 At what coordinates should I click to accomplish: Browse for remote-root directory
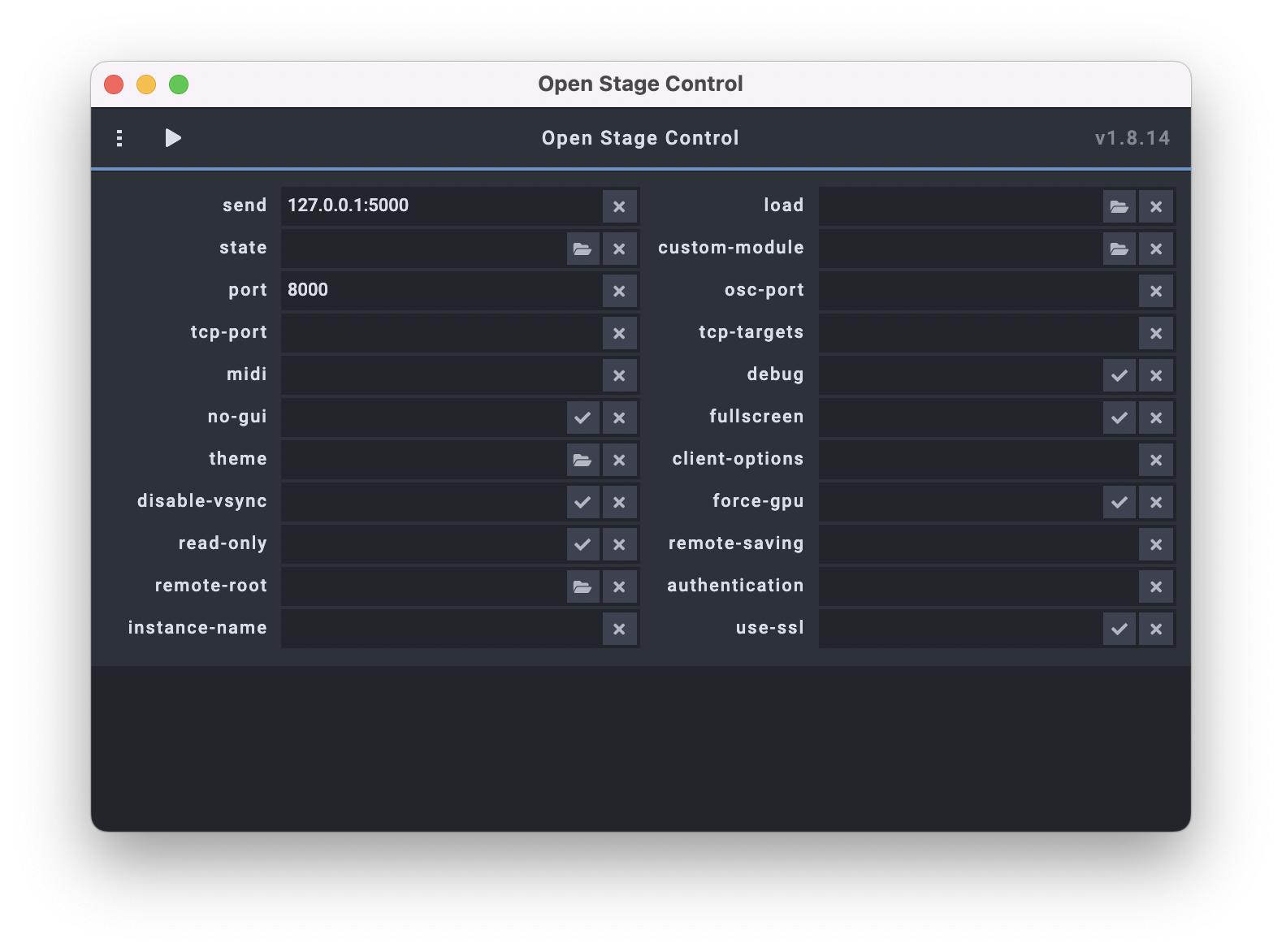582,586
